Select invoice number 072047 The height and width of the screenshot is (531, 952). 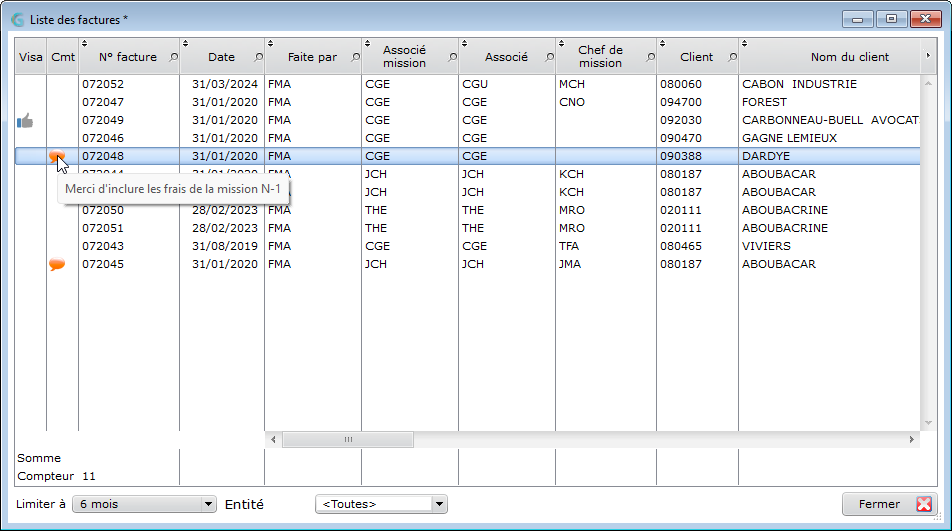tap(103, 103)
